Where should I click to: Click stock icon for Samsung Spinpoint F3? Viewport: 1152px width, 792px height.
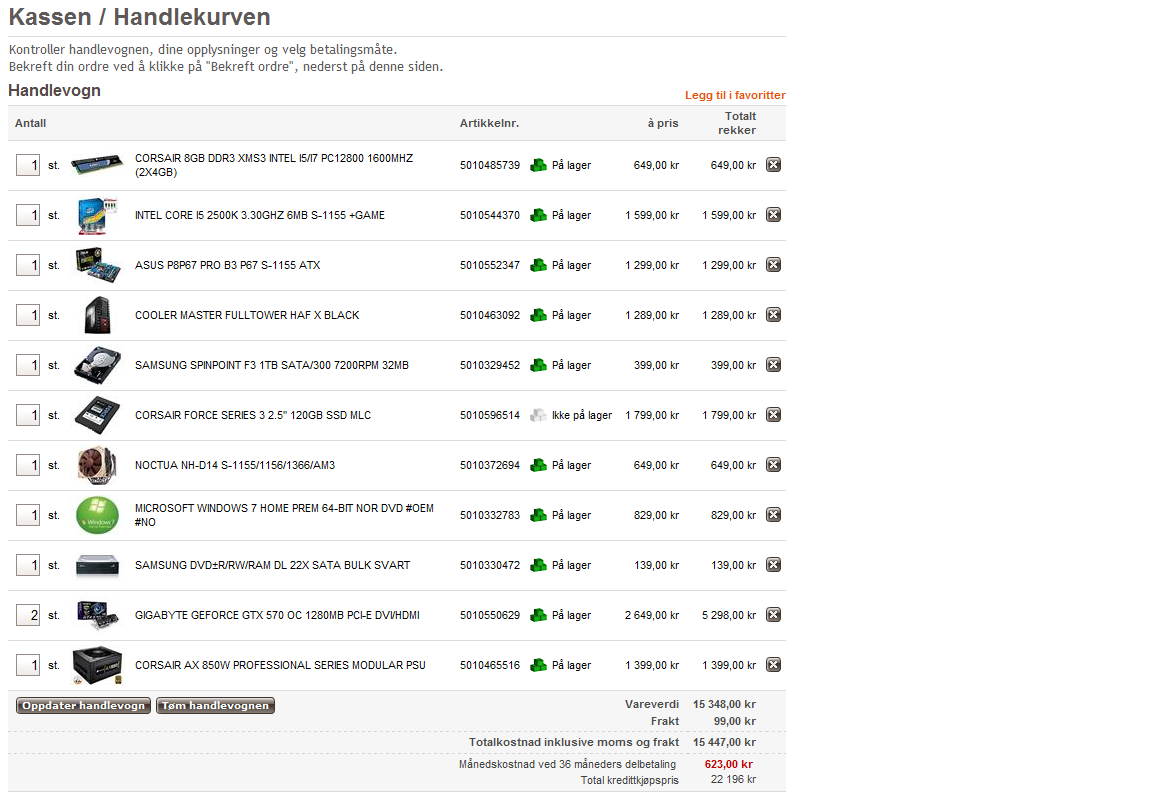pyautogui.click(x=539, y=365)
